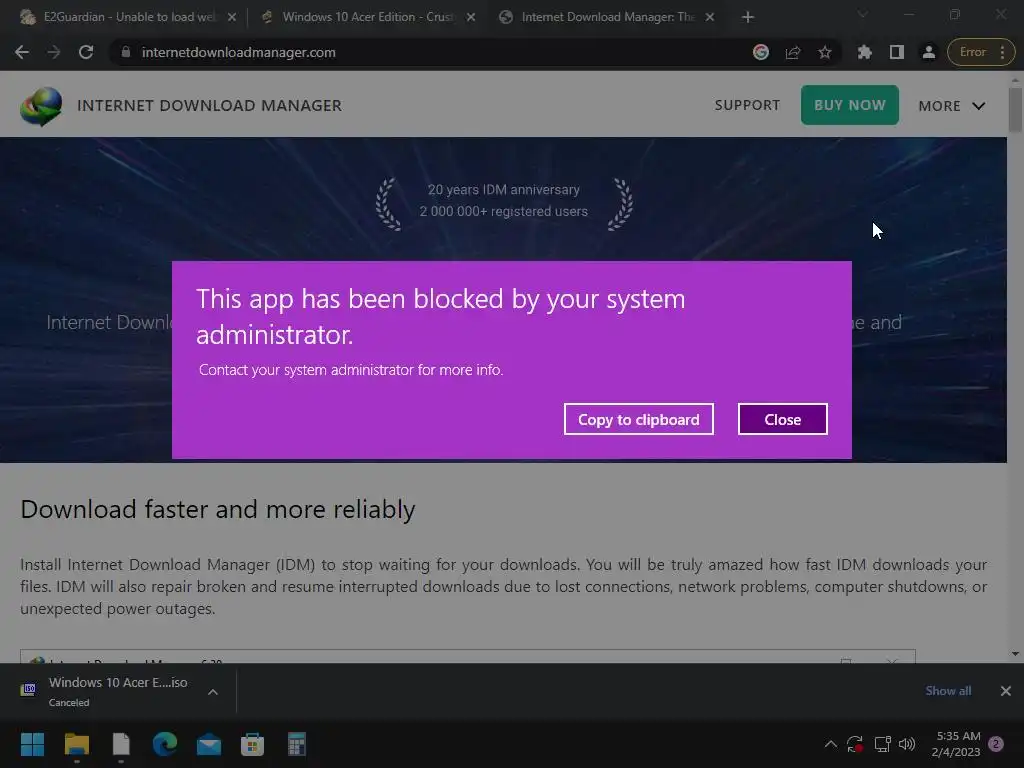
Task: Close the blocked app dialog
Action: [x=782, y=419]
